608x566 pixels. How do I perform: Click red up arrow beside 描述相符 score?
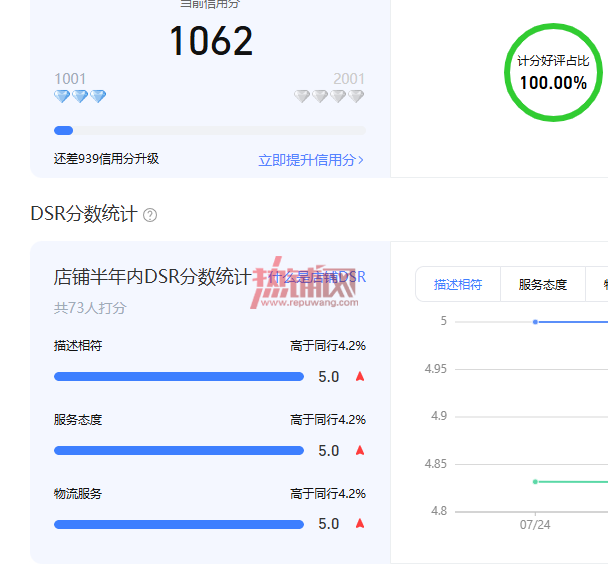pos(360,376)
